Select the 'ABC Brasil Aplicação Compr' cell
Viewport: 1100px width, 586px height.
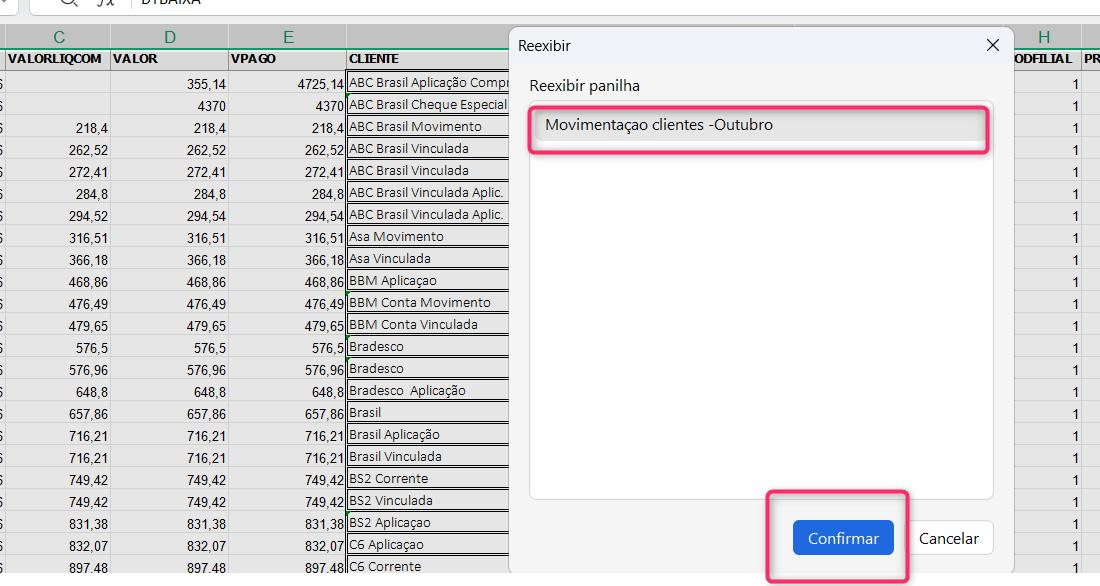(x=428, y=83)
